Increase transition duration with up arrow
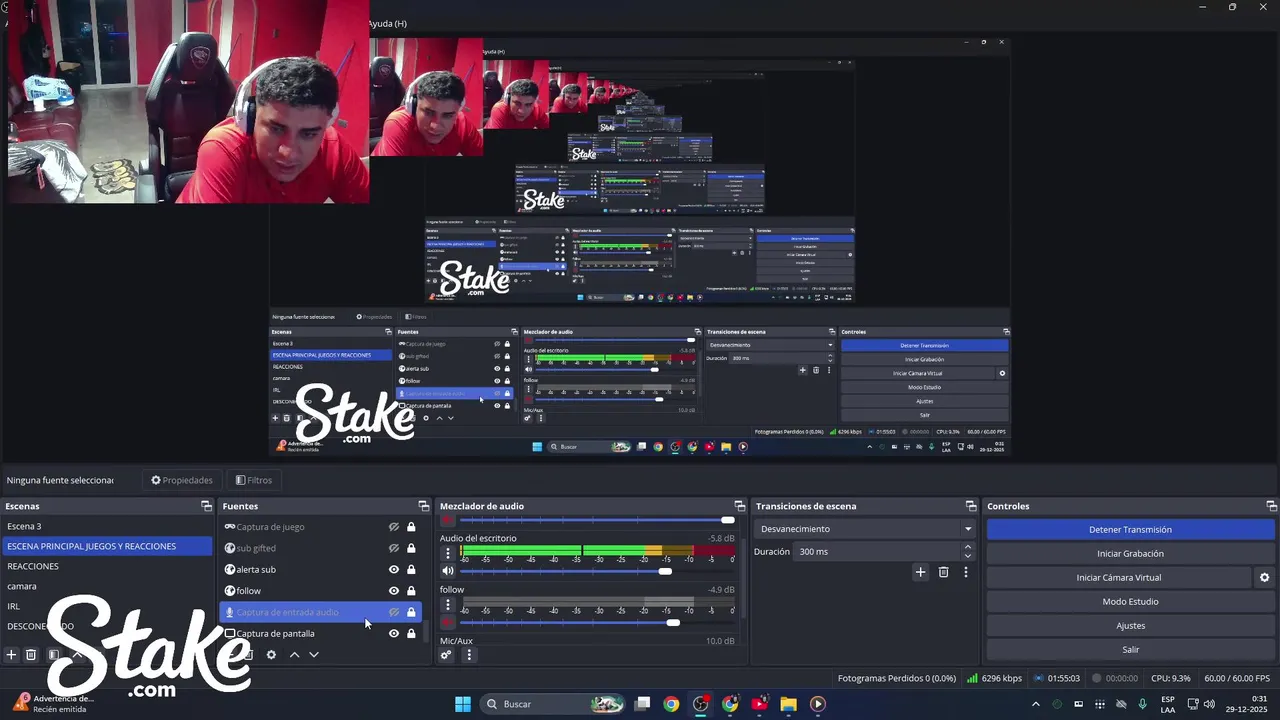The image size is (1280, 720). (967, 547)
